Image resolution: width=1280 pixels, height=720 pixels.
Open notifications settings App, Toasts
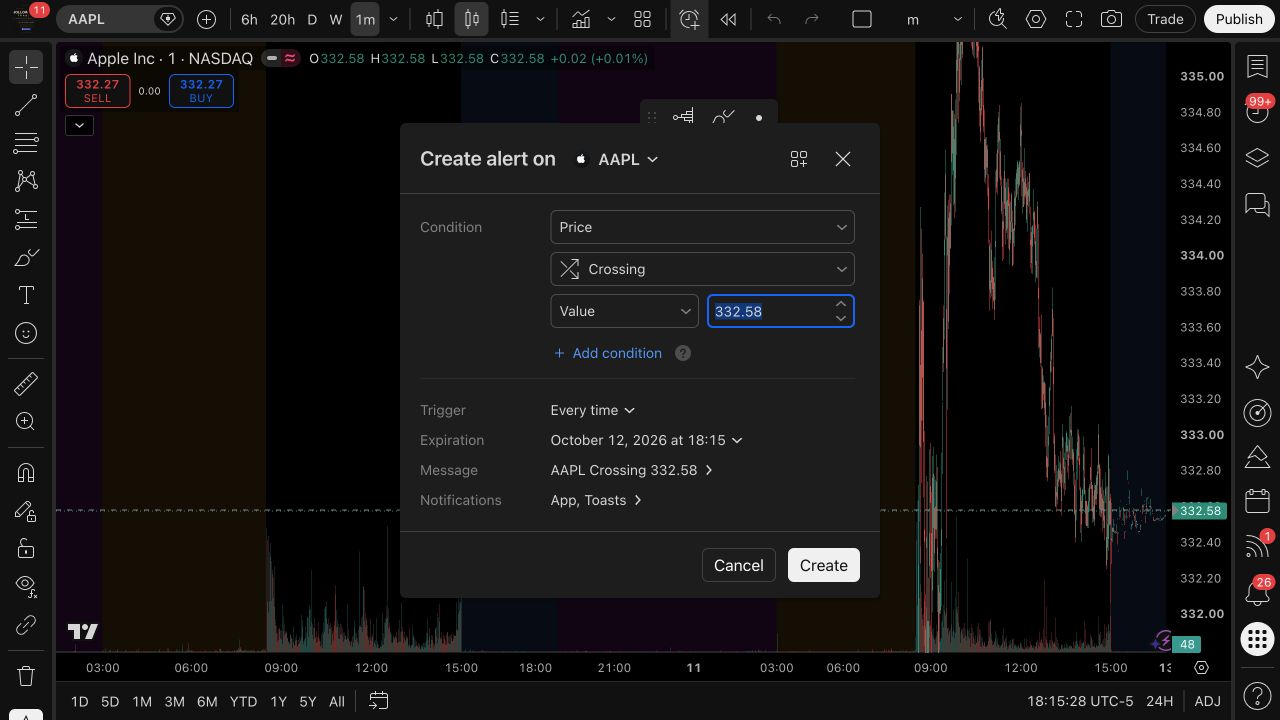tap(596, 500)
